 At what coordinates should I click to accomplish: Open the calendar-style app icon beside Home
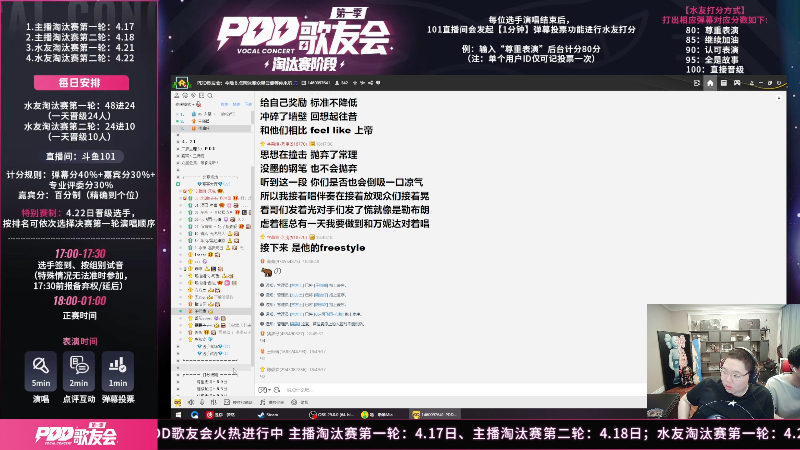(724, 83)
